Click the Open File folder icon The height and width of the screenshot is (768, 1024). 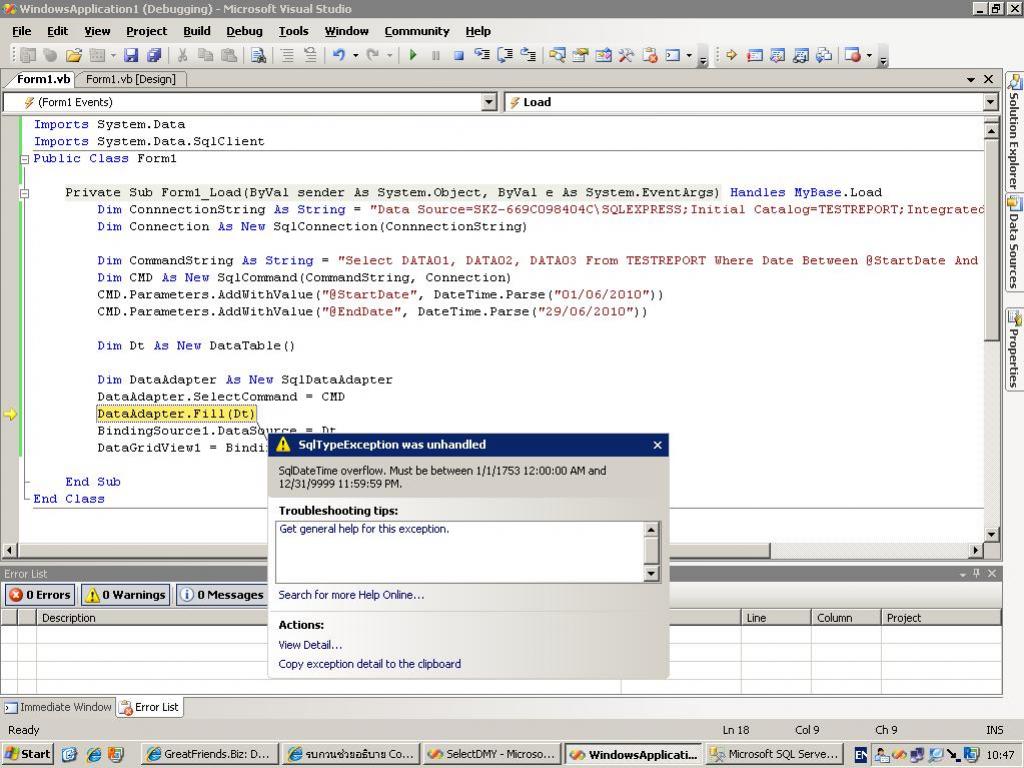[x=73, y=56]
